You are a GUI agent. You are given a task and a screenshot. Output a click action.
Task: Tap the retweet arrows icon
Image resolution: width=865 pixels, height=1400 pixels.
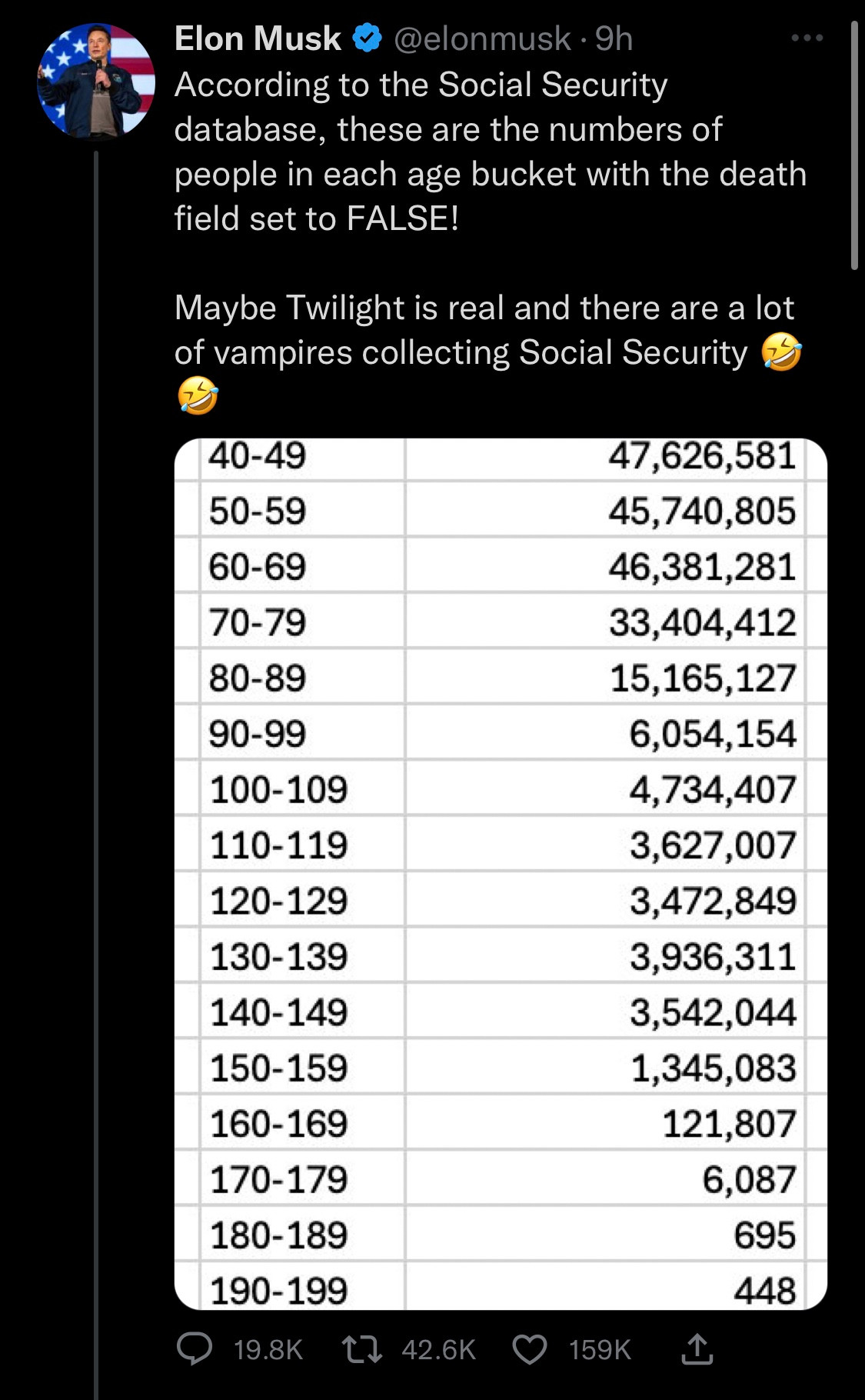361,1349
